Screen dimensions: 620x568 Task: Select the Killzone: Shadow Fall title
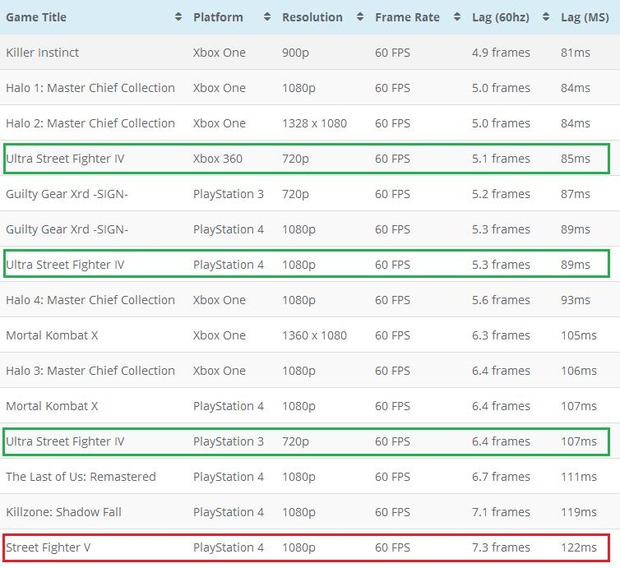point(64,512)
